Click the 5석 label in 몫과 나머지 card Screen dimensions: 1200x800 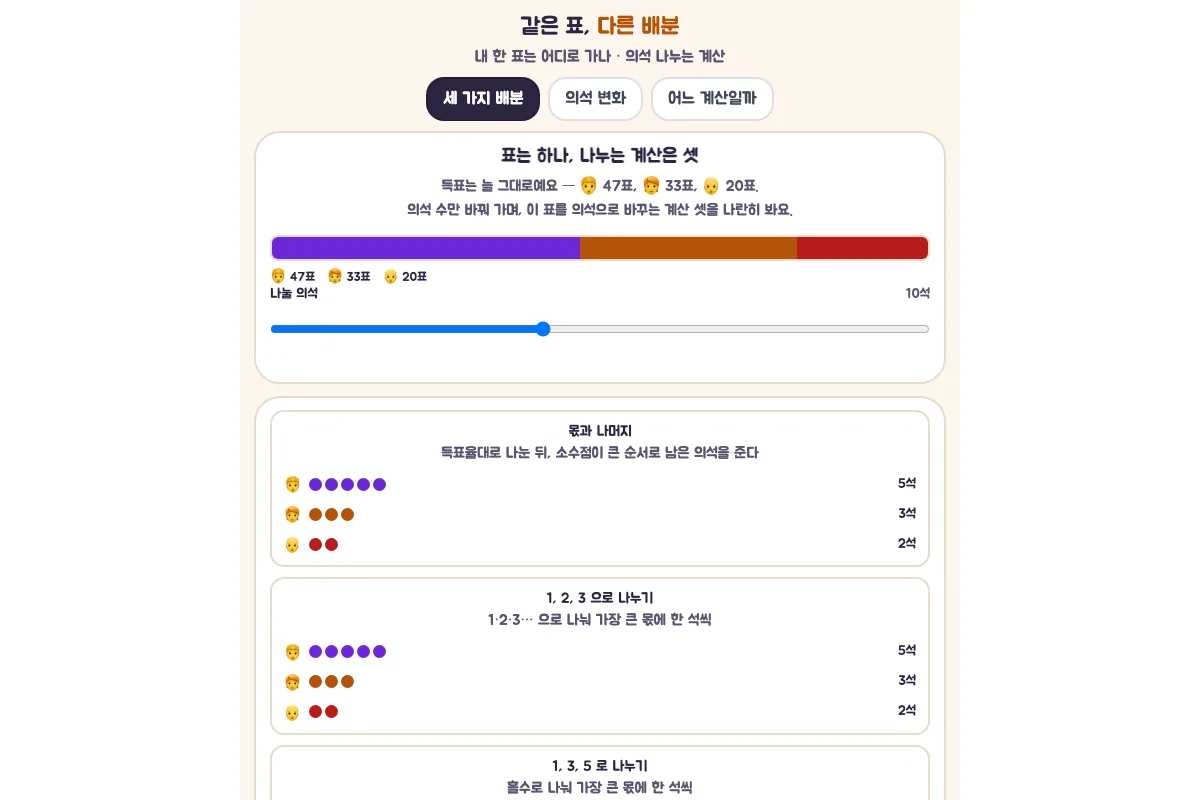907,483
